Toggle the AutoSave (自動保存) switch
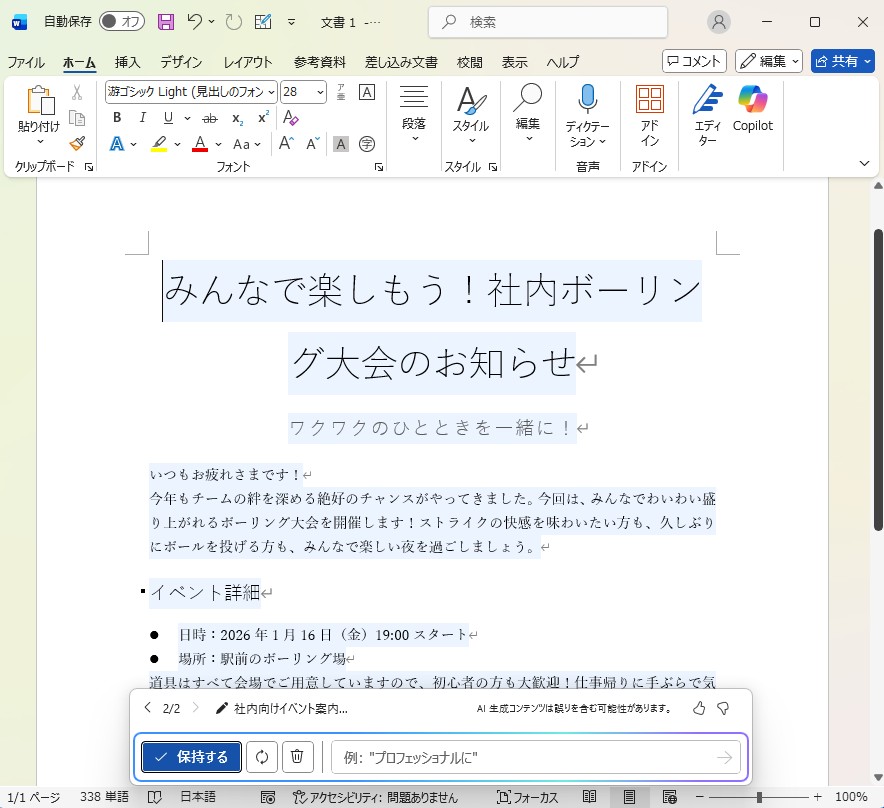 tap(121, 21)
